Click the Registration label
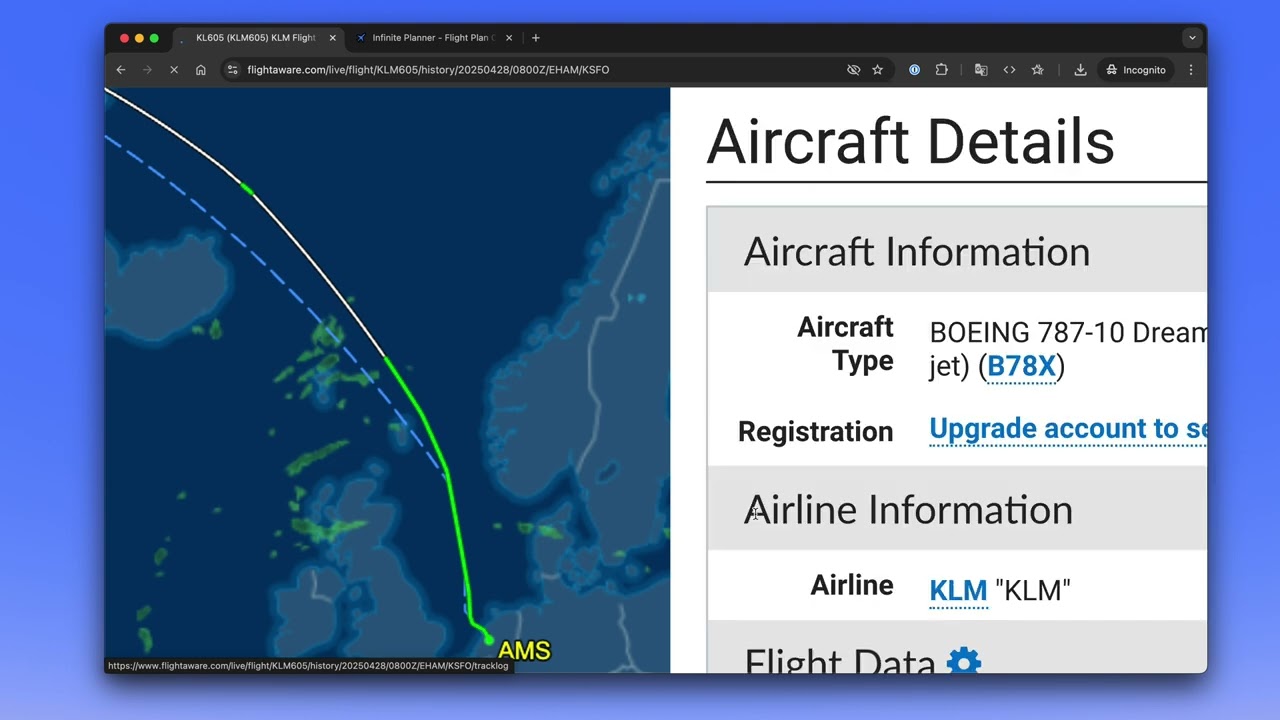The image size is (1280, 720). click(x=815, y=431)
